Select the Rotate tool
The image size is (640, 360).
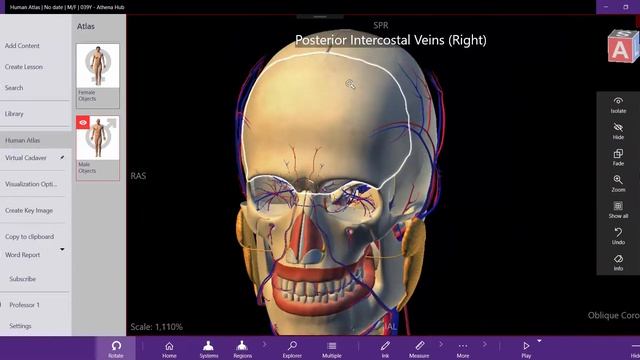116,349
